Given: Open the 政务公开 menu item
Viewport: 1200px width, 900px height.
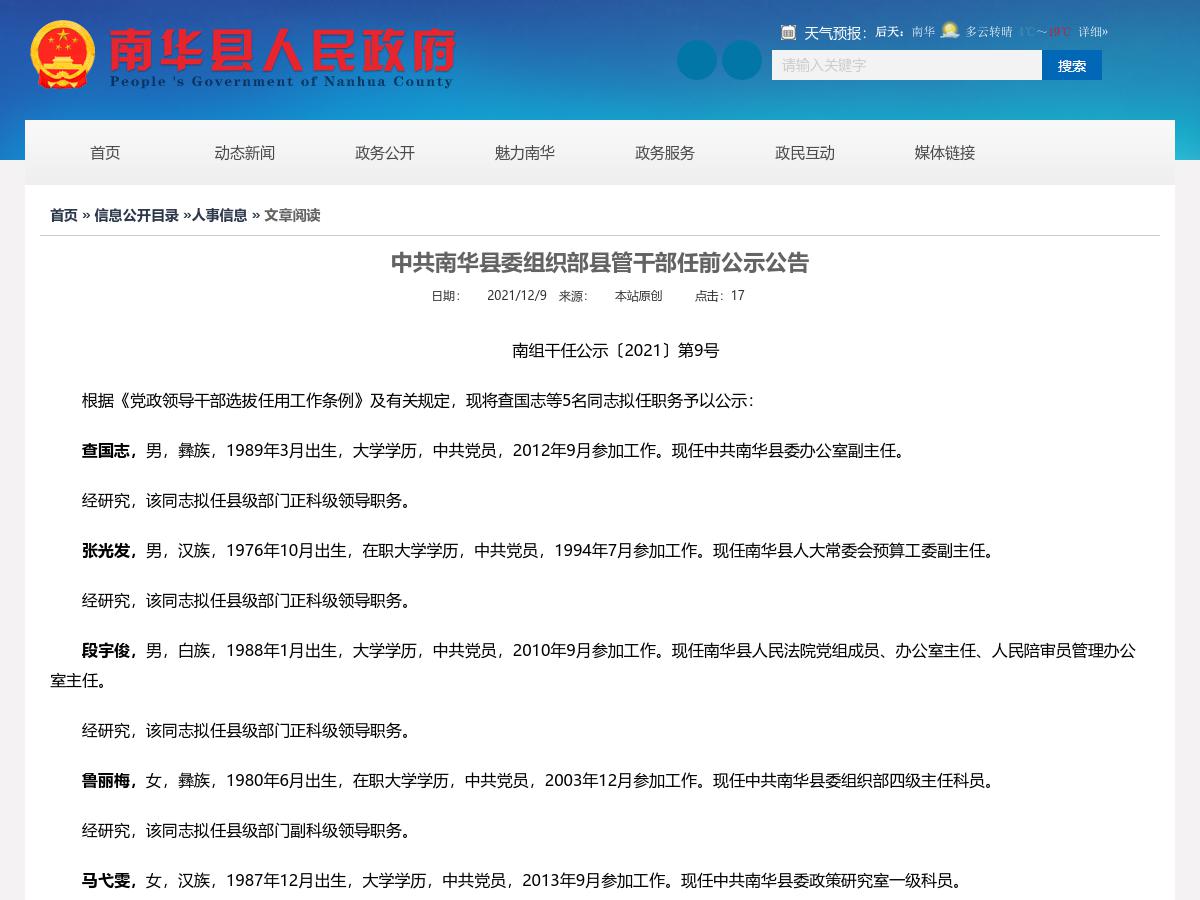Looking at the screenshot, I should click(385, 153).
